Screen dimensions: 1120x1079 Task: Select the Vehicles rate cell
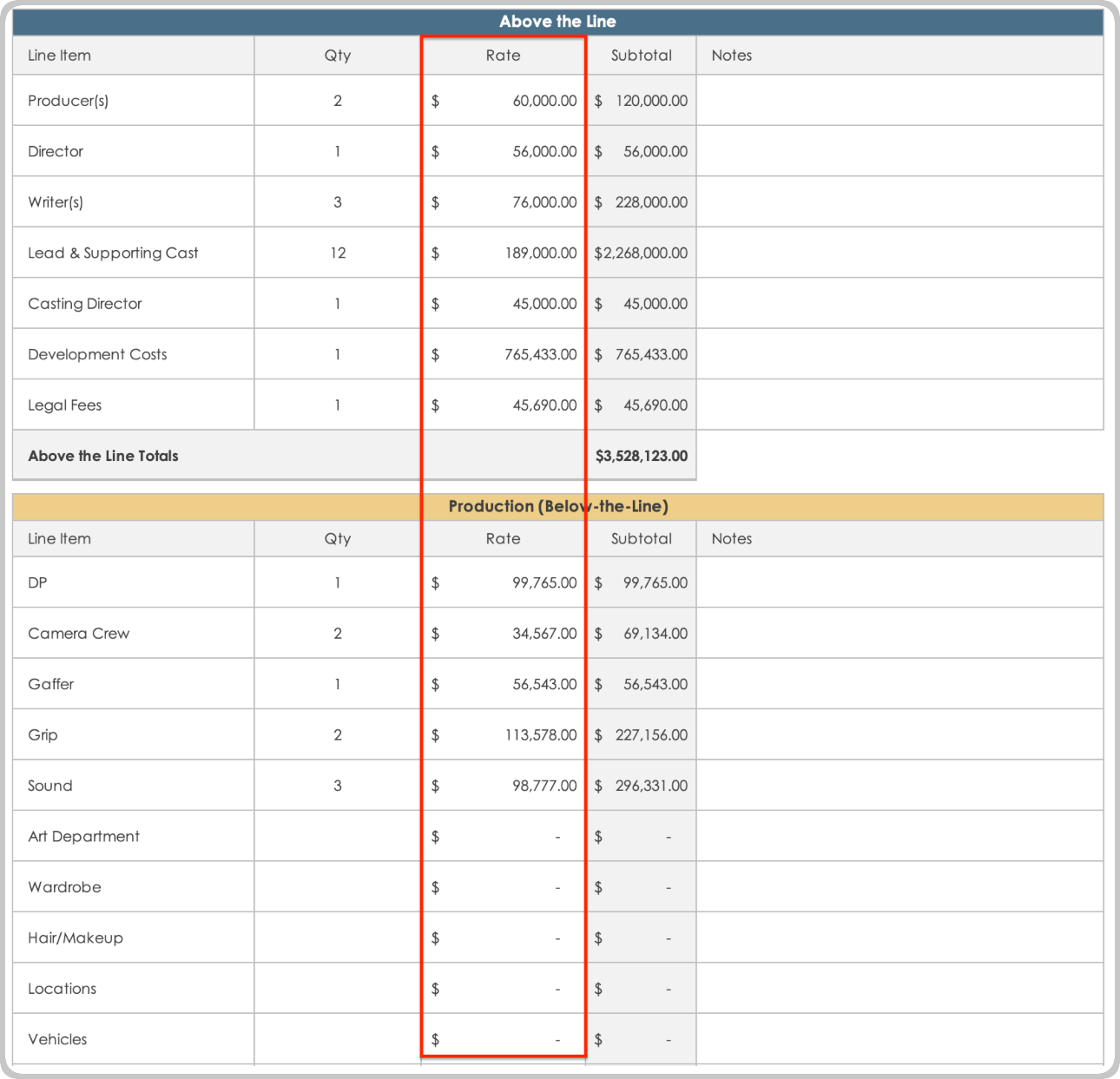(x=504, y=1039)
